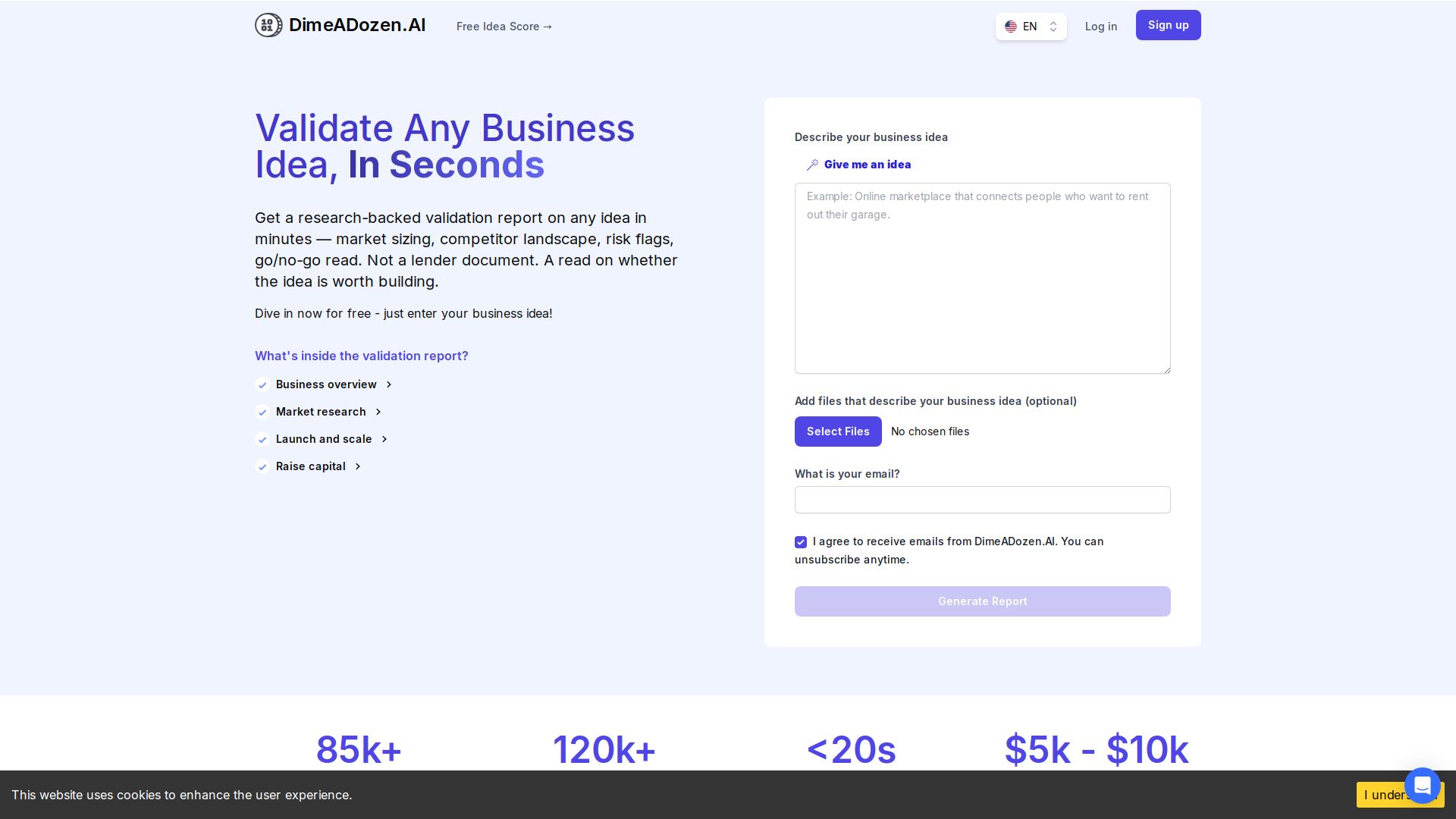Click the US flag language icon

click(1011, 27)
